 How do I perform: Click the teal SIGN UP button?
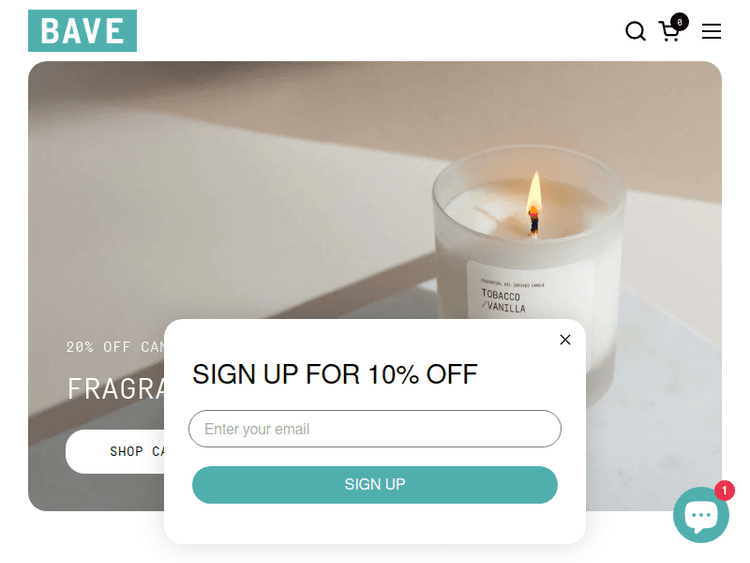click(x=375, y=485)
